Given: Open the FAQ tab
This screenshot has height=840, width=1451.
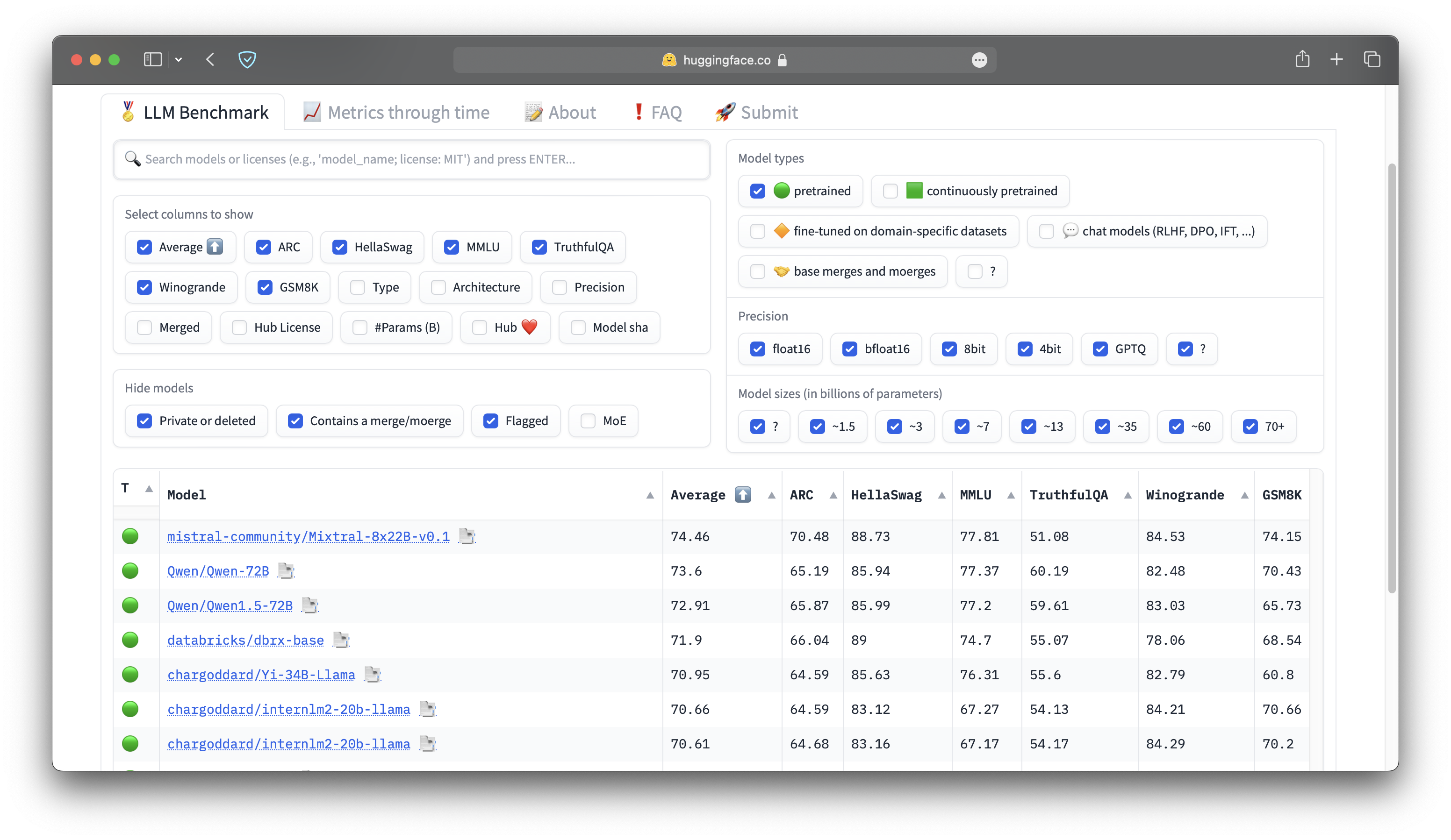Looking at the screenshot, I should [x=657, y=112].
